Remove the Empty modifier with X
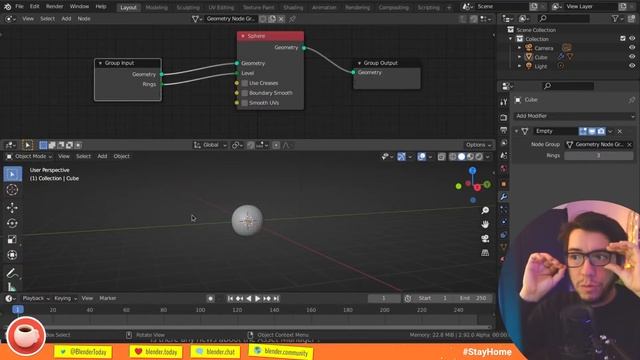This screenshot has height=360, width=640. (x=620, y=131)
